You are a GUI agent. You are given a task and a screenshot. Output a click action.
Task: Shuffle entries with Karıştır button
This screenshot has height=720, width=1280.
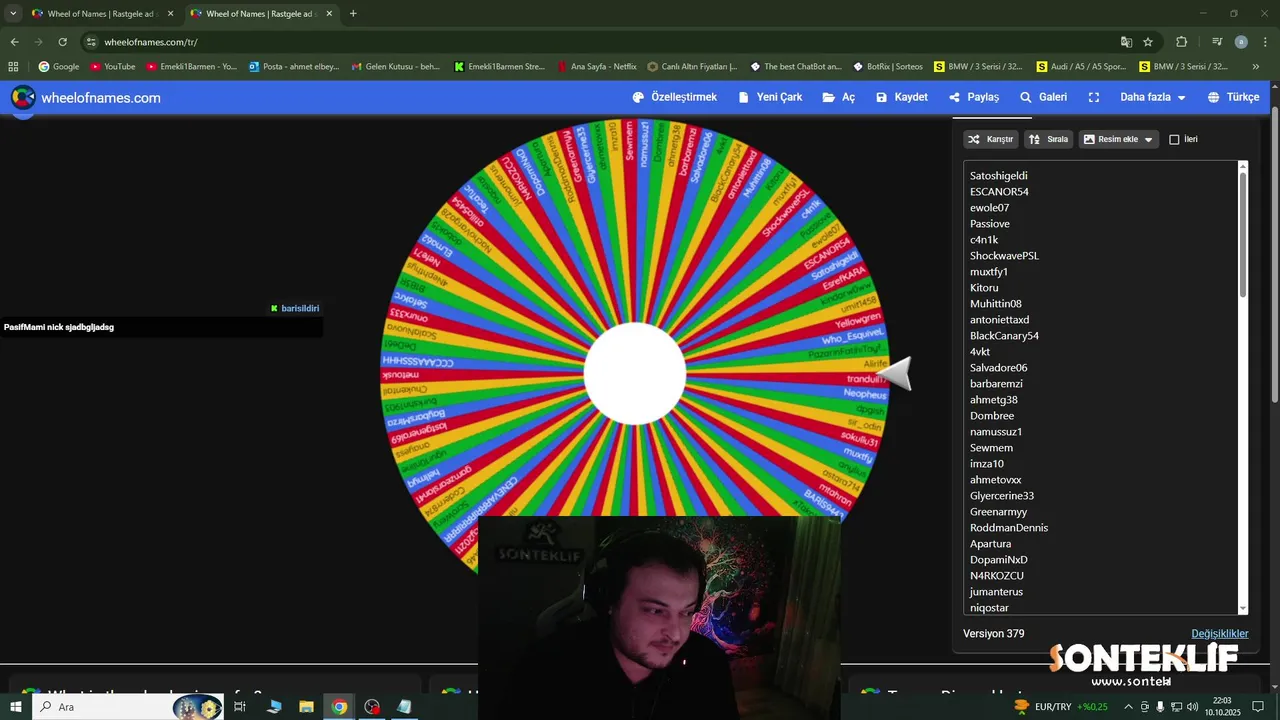pos(991,139)
